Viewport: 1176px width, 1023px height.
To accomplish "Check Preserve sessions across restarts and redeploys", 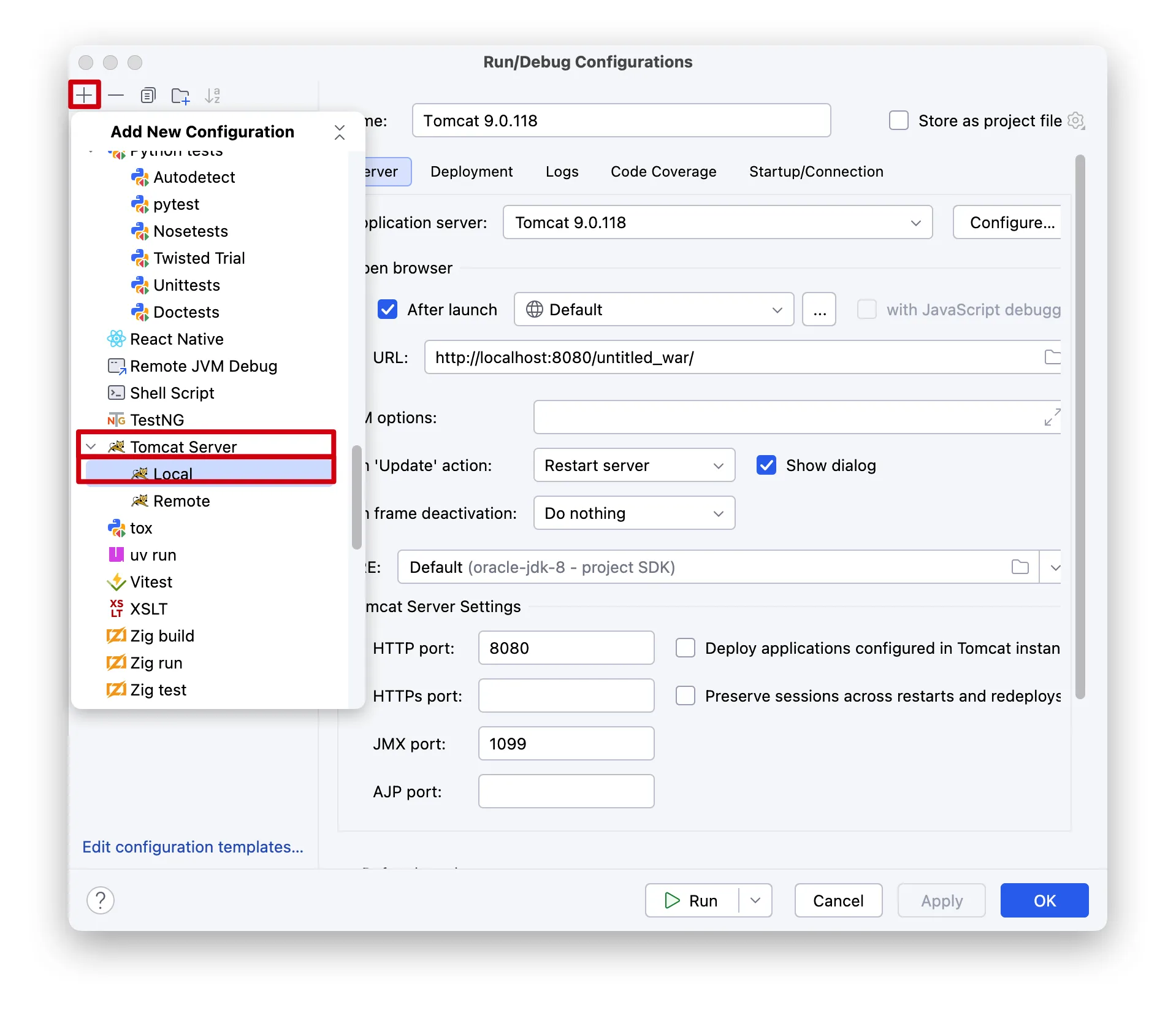I will point(685,695).
